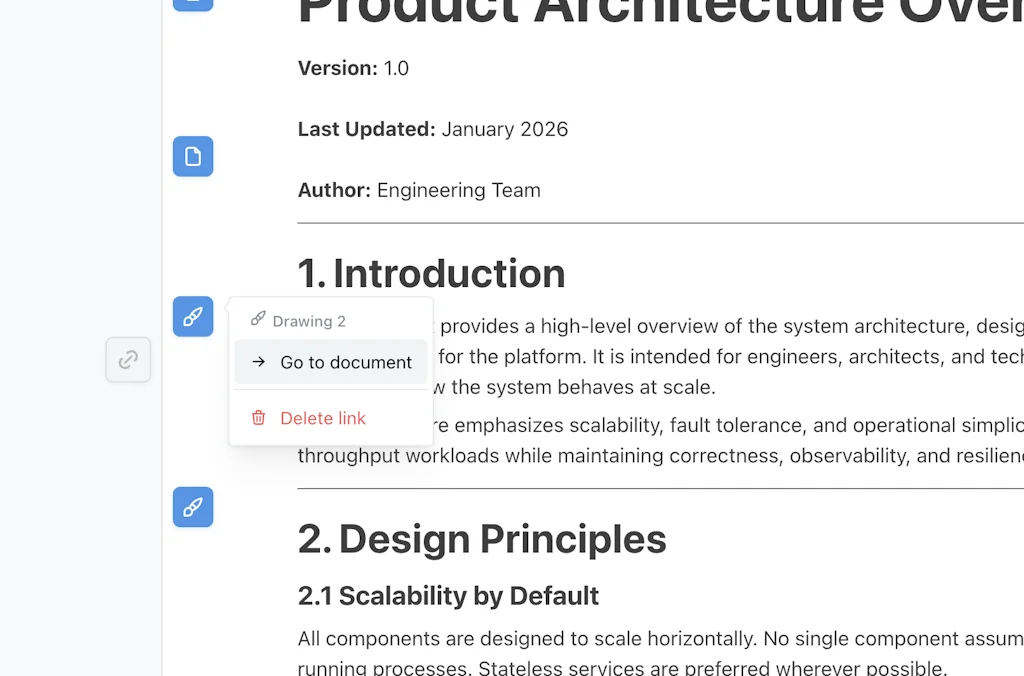Click the Author: Engineering Team line
The image size is (1024, 676).
418,190
